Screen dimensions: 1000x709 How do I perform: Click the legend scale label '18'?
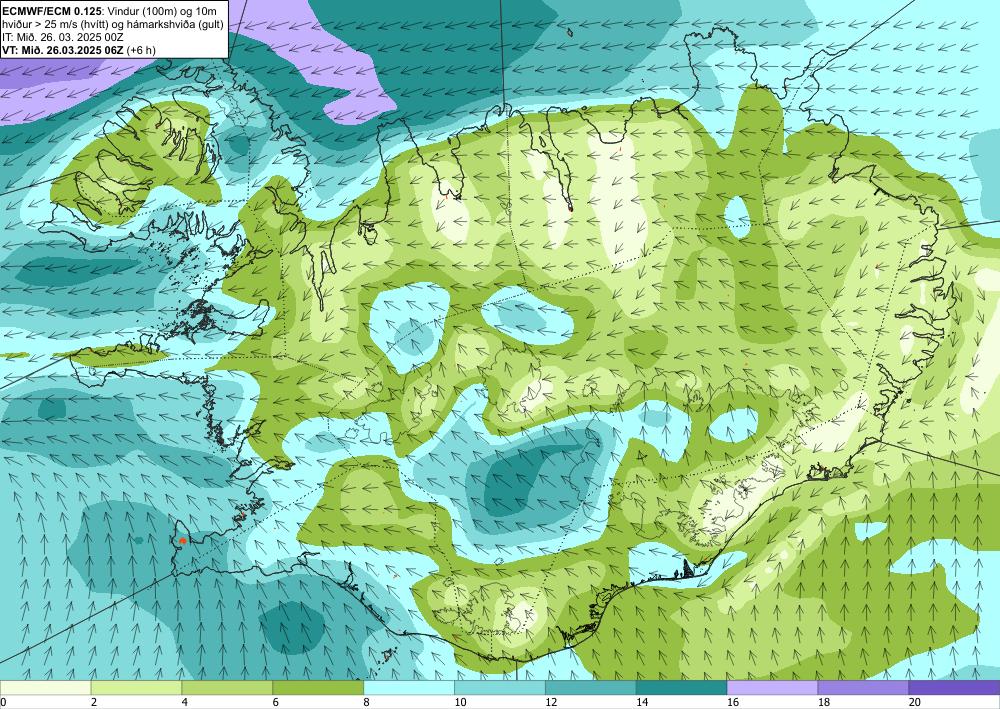tap(823, 702)
